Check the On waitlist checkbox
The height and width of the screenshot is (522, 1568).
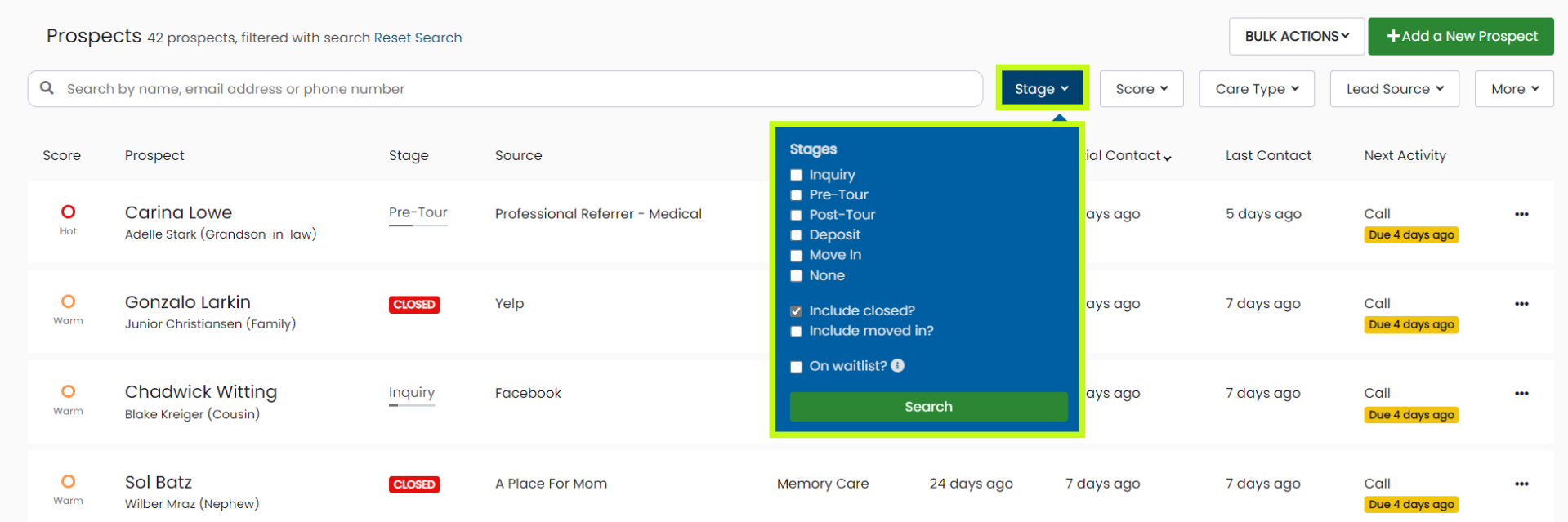(796, 367)
